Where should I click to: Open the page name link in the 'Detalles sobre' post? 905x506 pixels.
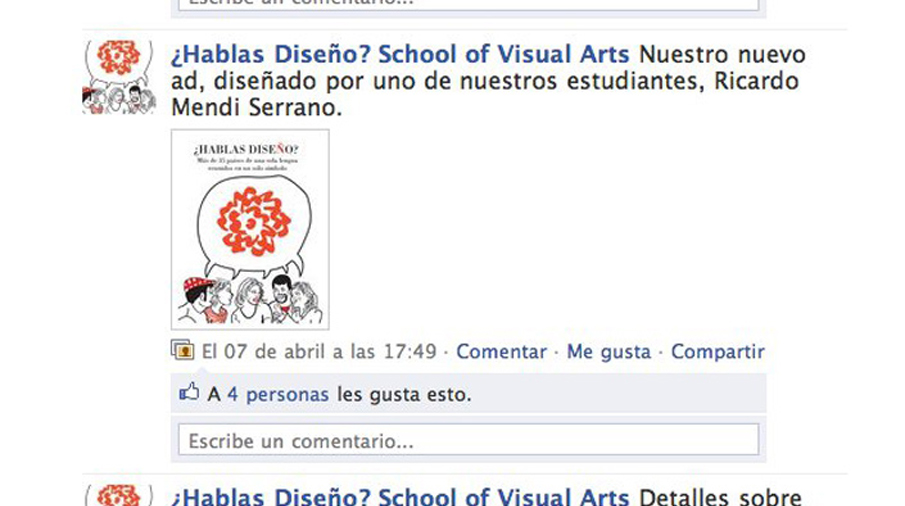[399, 496]
